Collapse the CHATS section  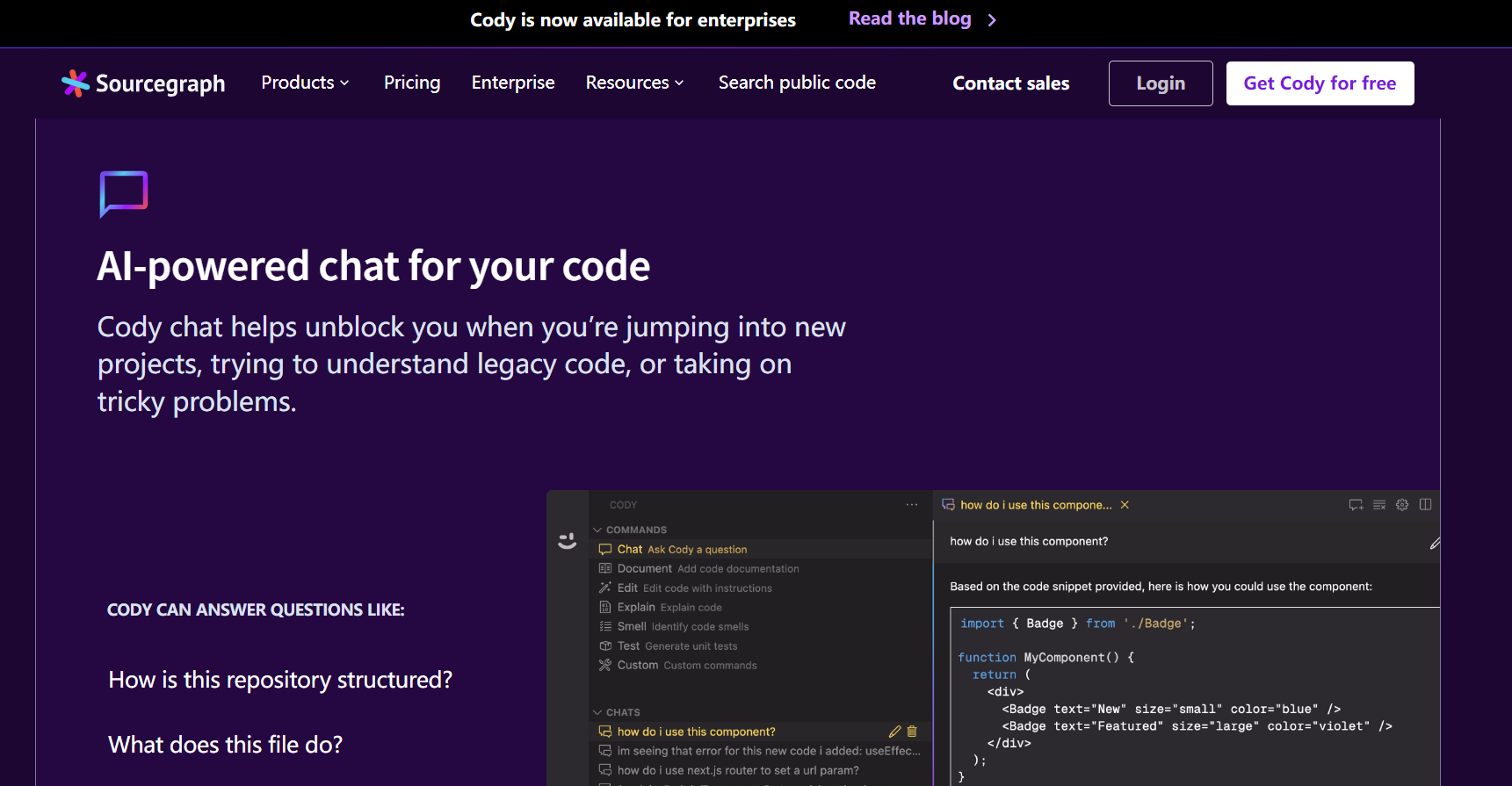click(x=598, y=712)
